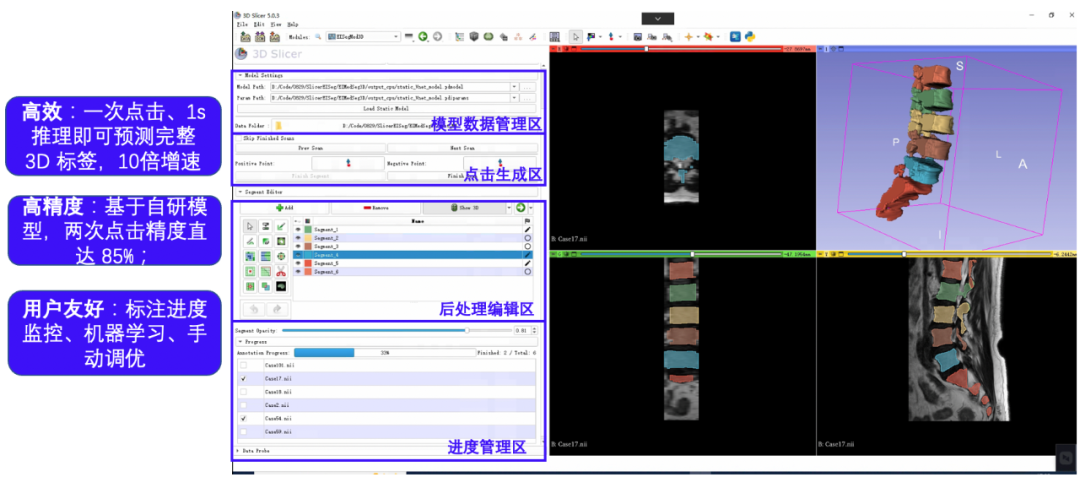This screenshot has width=1080, height=477.
Task: Go forward to next module (gray arrow)
Action: tap(437, 36)
